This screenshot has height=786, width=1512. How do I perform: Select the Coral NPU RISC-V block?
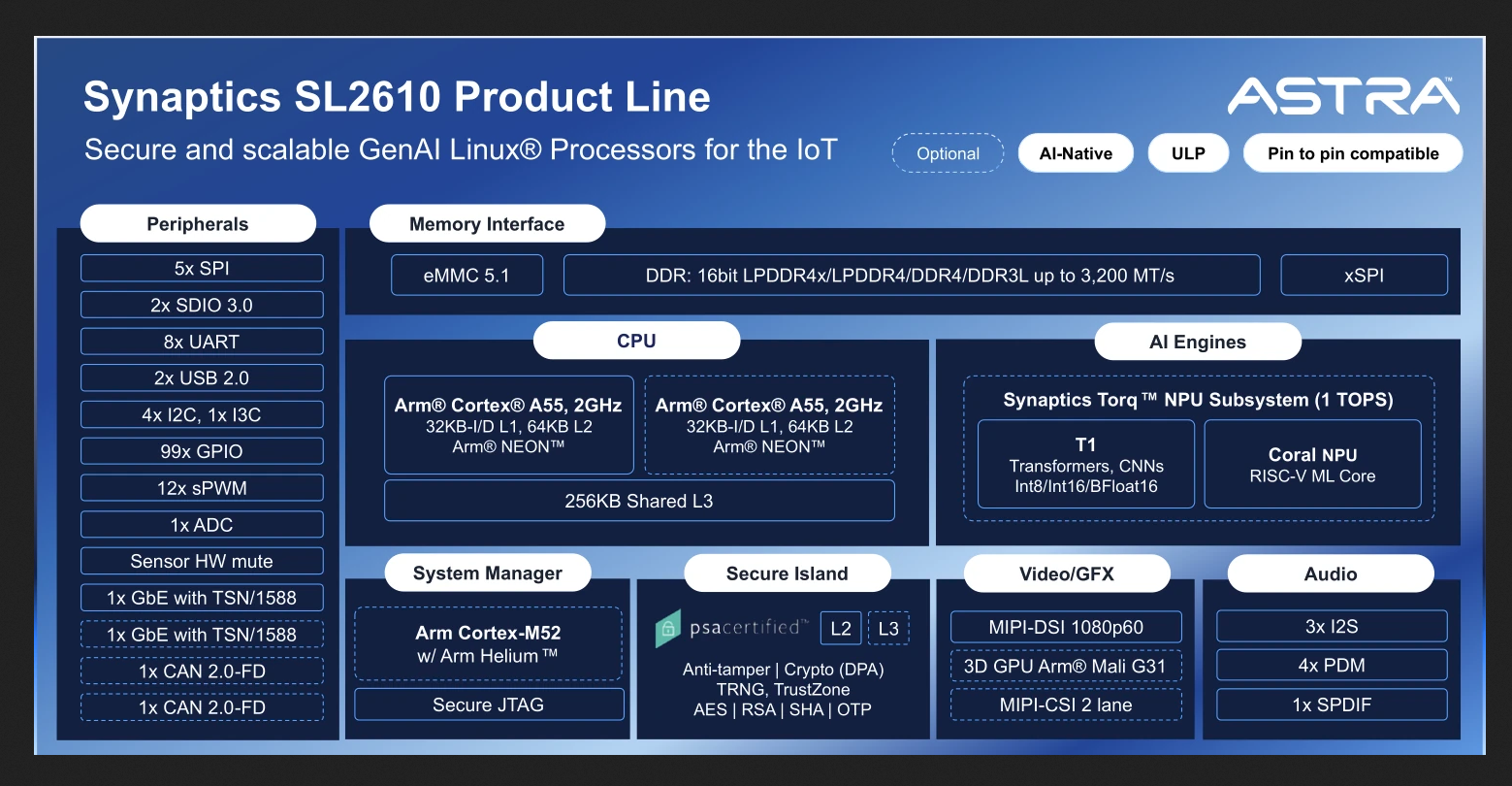[1312, 464]
